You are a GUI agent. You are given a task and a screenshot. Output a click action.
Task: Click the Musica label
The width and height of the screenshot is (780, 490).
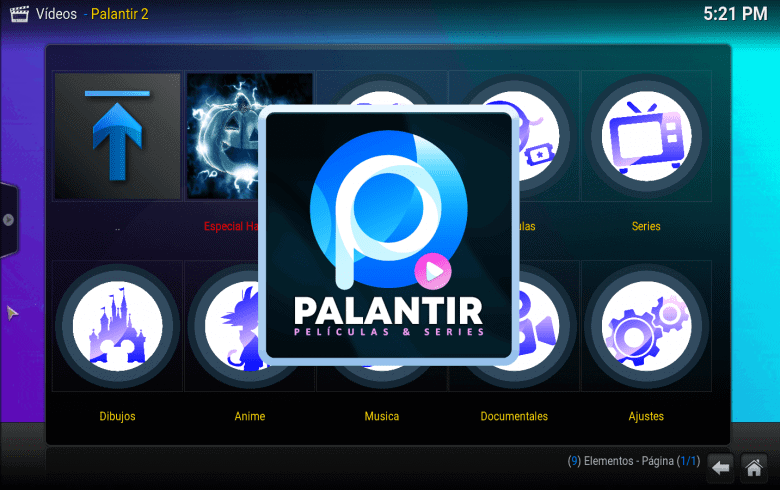[382, 416]
